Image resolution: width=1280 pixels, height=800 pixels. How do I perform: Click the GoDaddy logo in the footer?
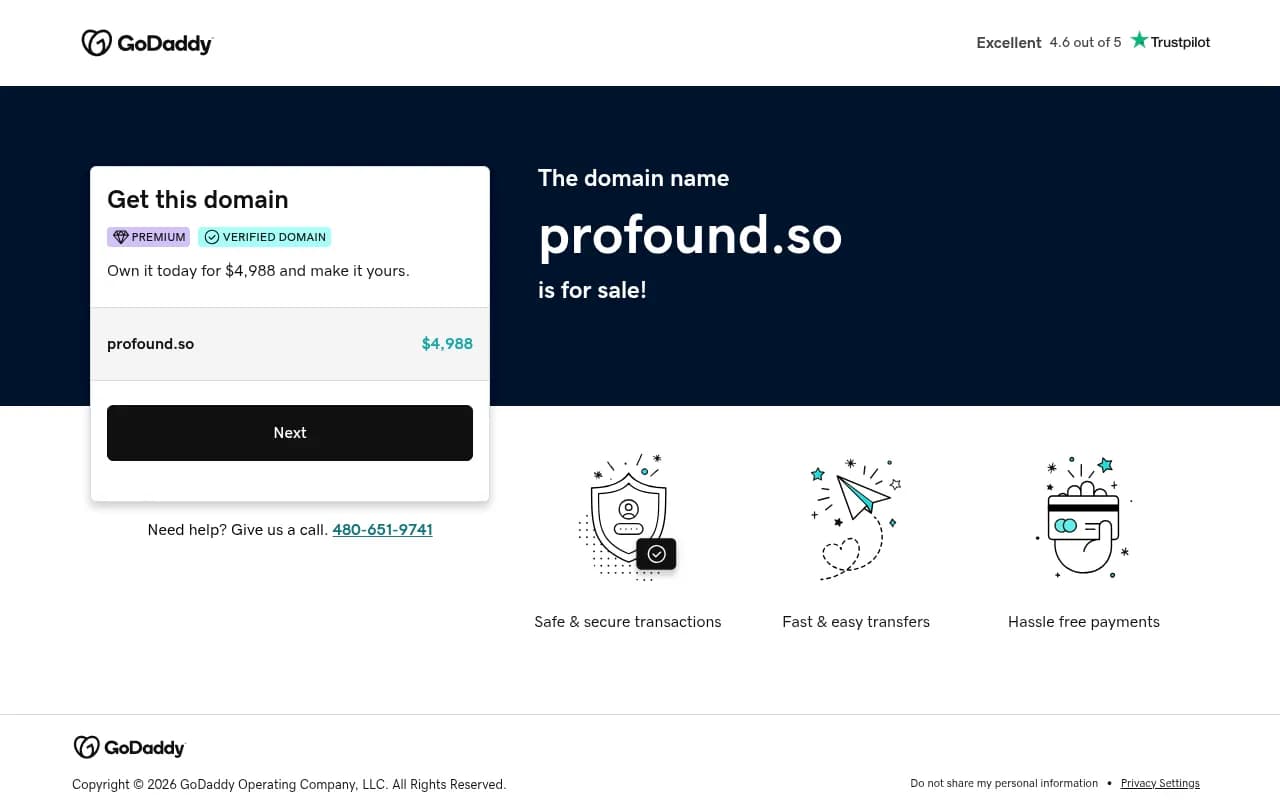click(x=129, y=747)
